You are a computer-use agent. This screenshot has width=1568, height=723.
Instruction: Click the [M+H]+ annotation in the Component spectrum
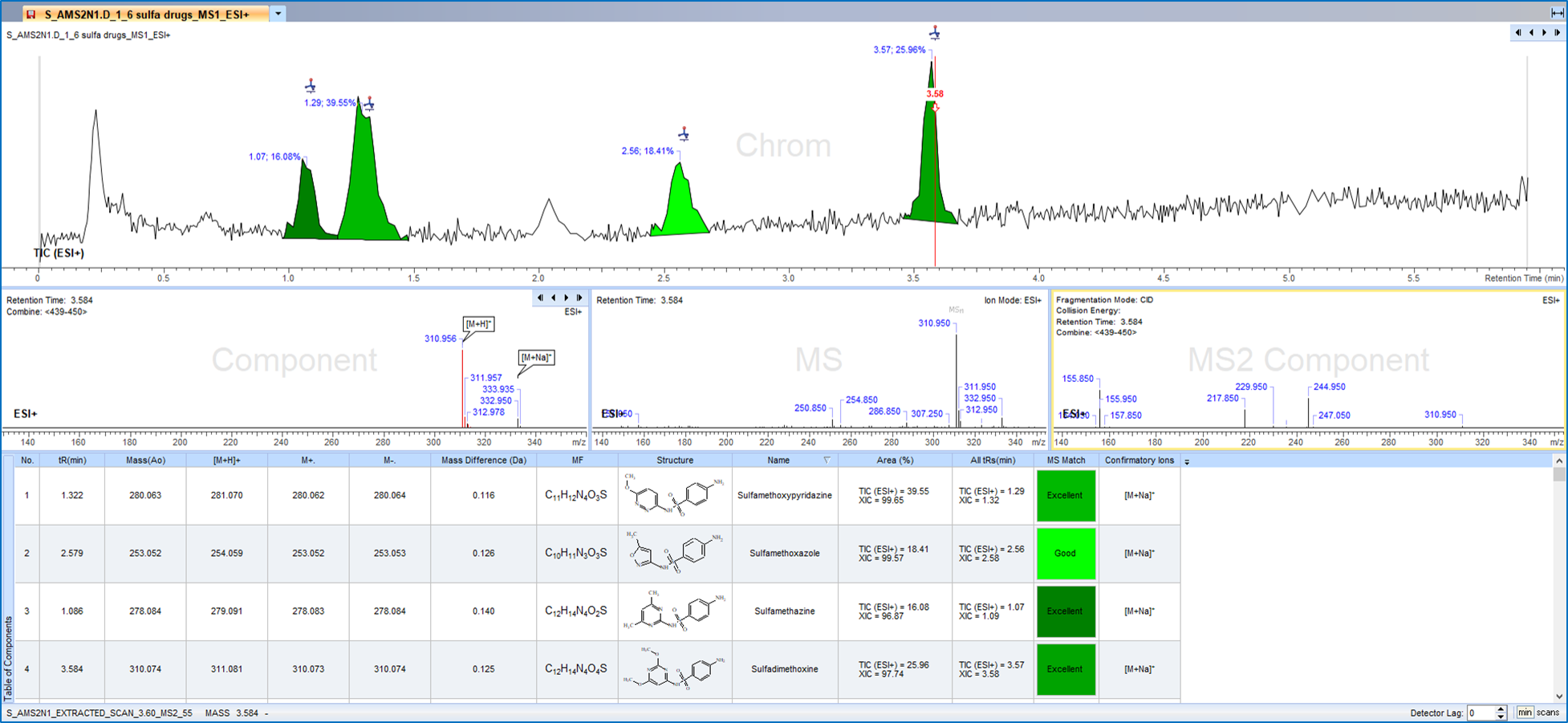click(477, 324)
